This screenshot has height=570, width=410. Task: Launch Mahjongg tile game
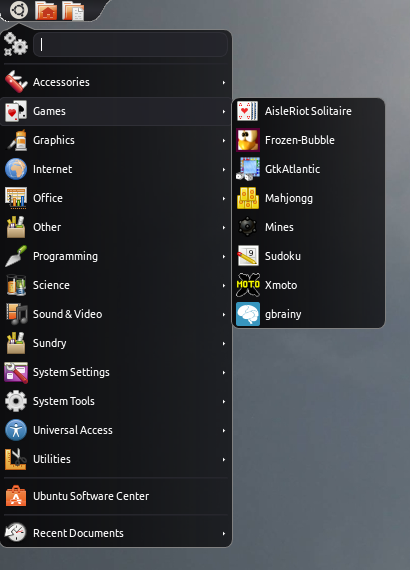click(x=308, y=198)
